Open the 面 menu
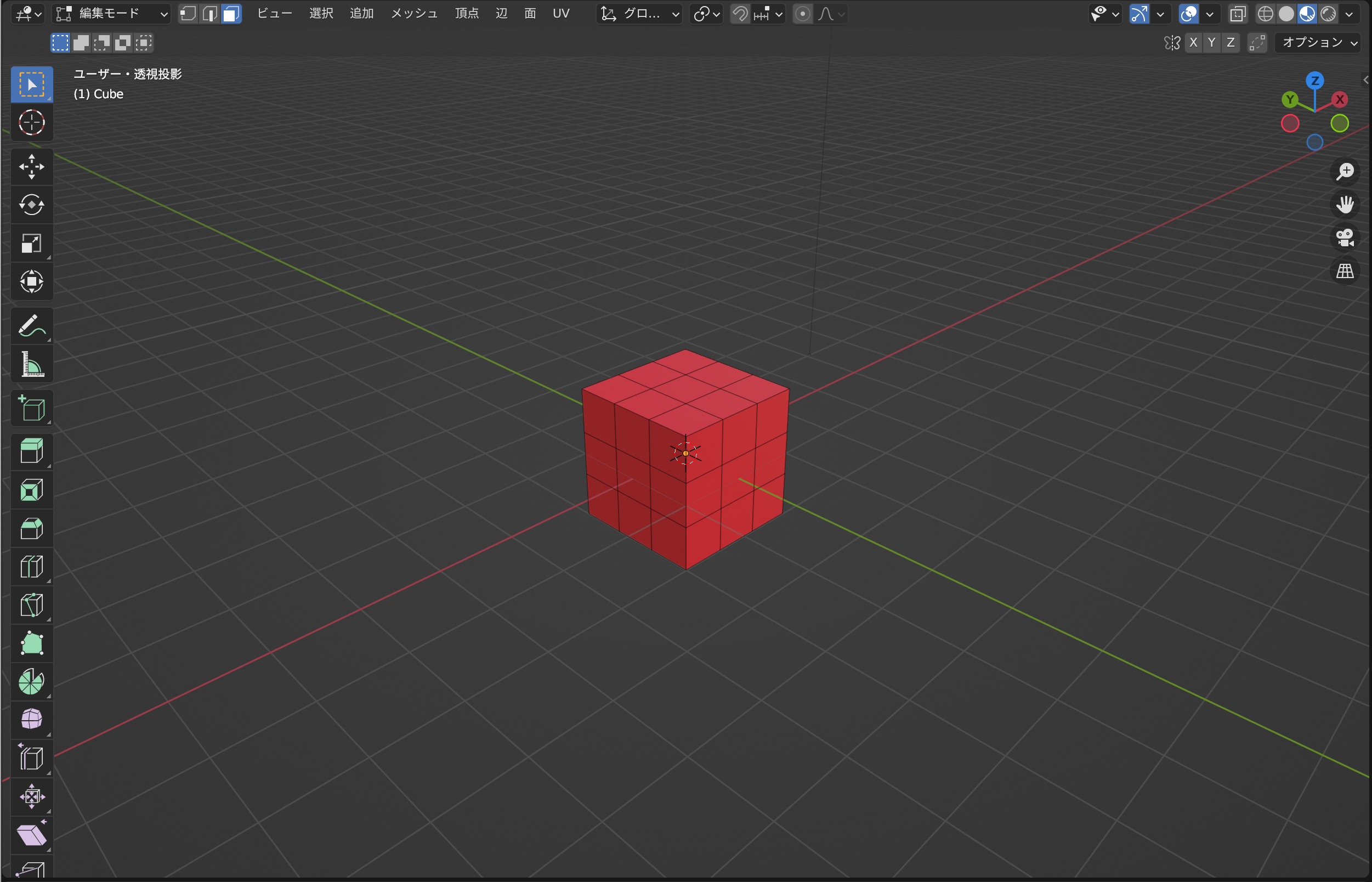This screenshot has height=882, width=1372. (530, 14)
